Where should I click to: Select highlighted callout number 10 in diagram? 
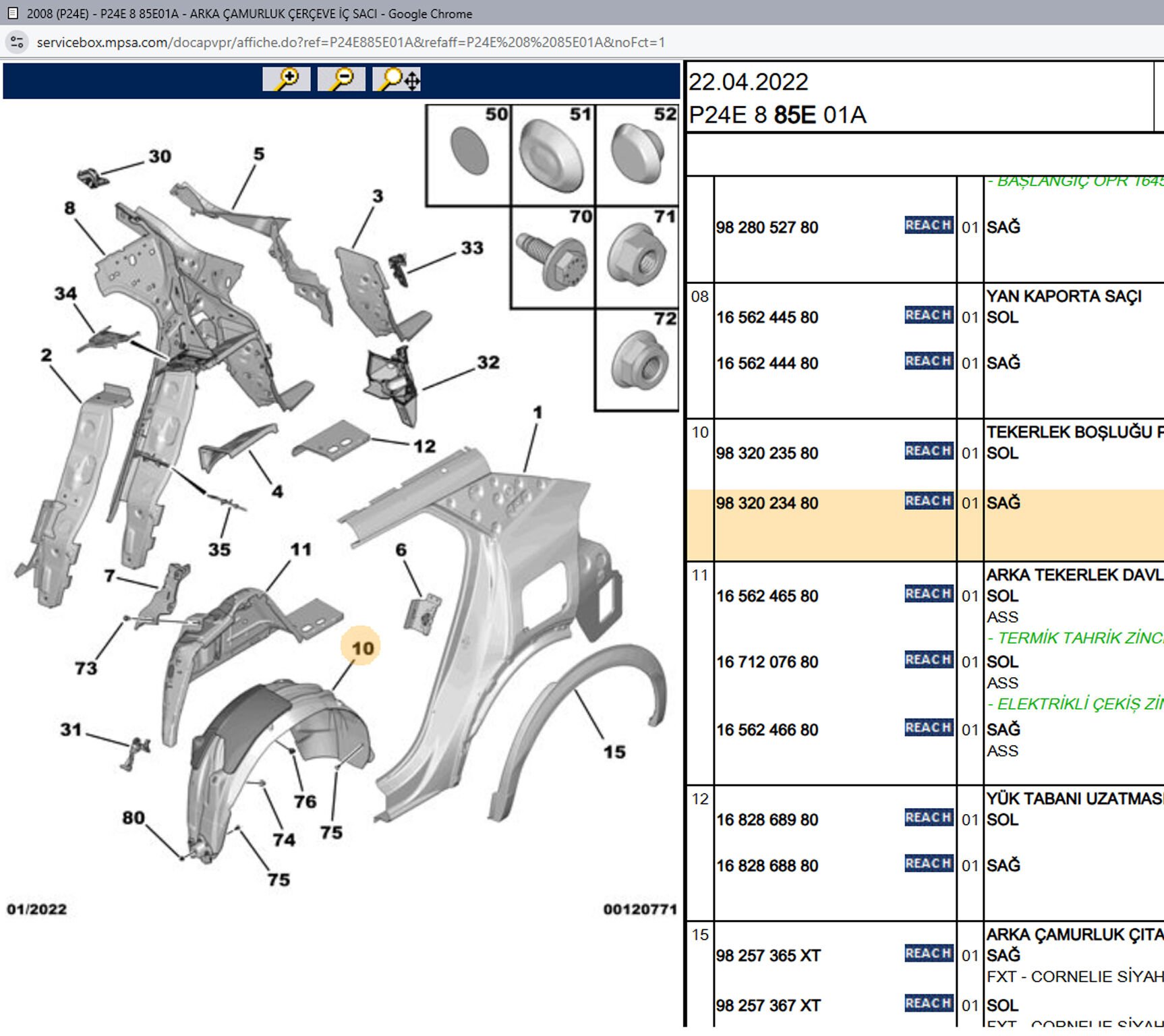pyautogui.click(x=361, y=648)
